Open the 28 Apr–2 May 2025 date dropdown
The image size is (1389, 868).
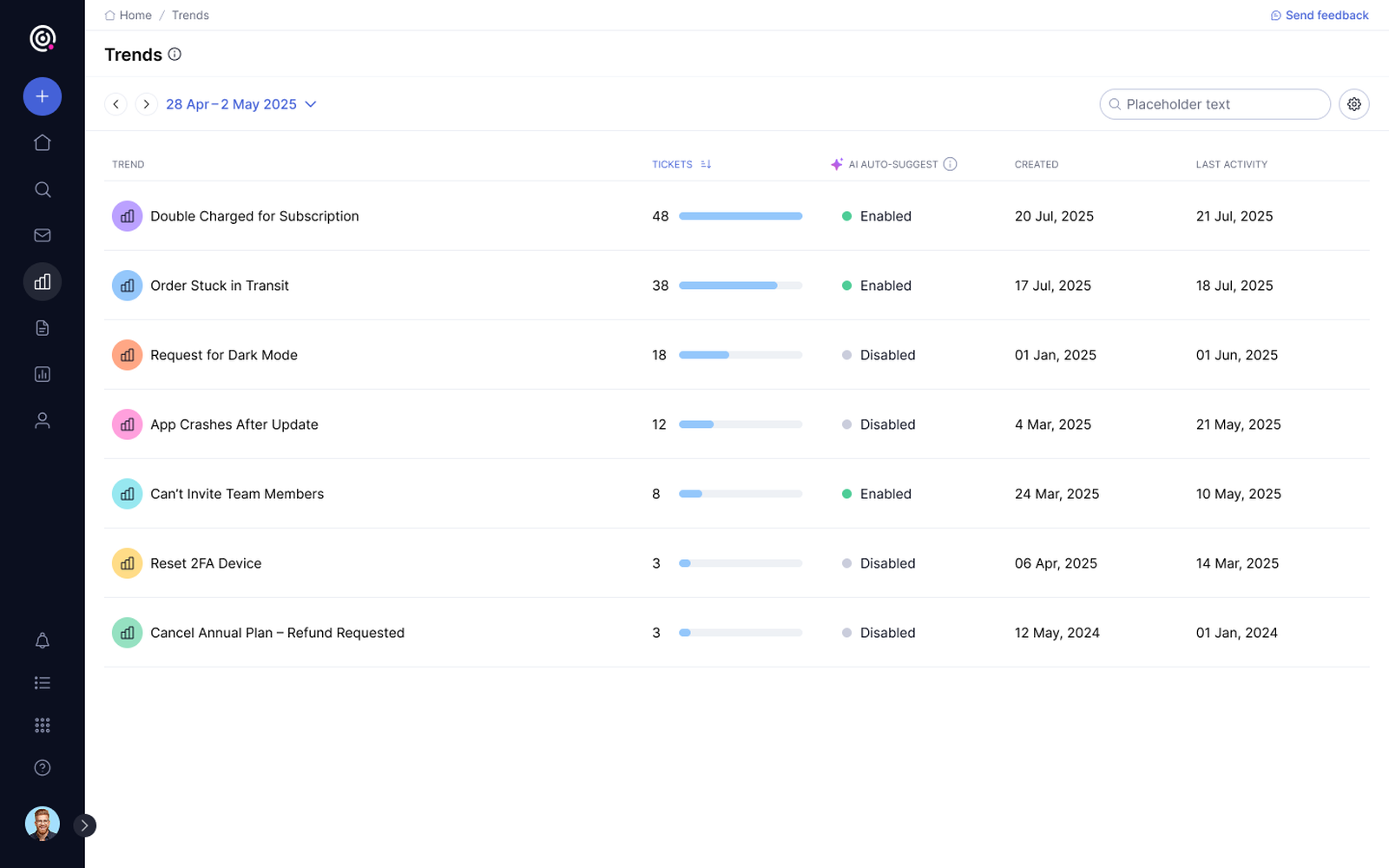241,104
